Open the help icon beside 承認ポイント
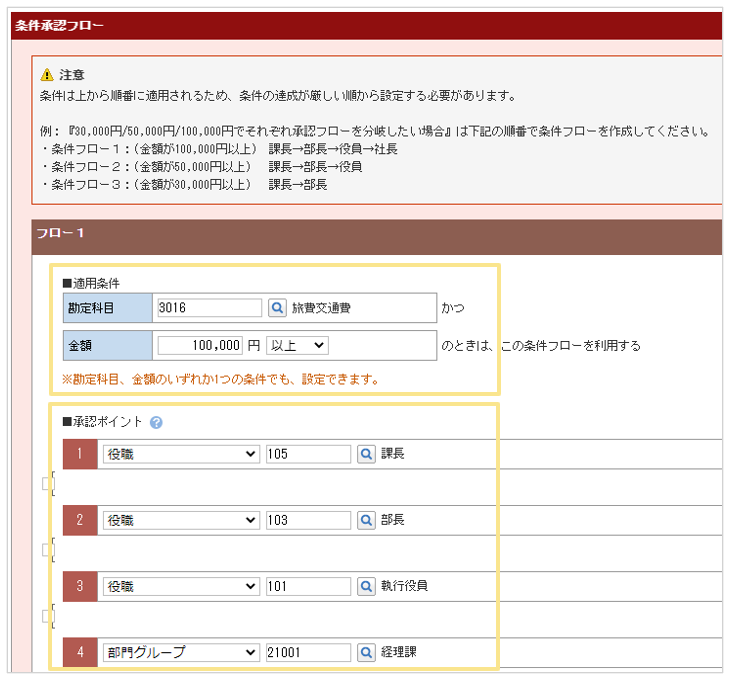Viewport: 730px width, 680px height. click(156, 422)
